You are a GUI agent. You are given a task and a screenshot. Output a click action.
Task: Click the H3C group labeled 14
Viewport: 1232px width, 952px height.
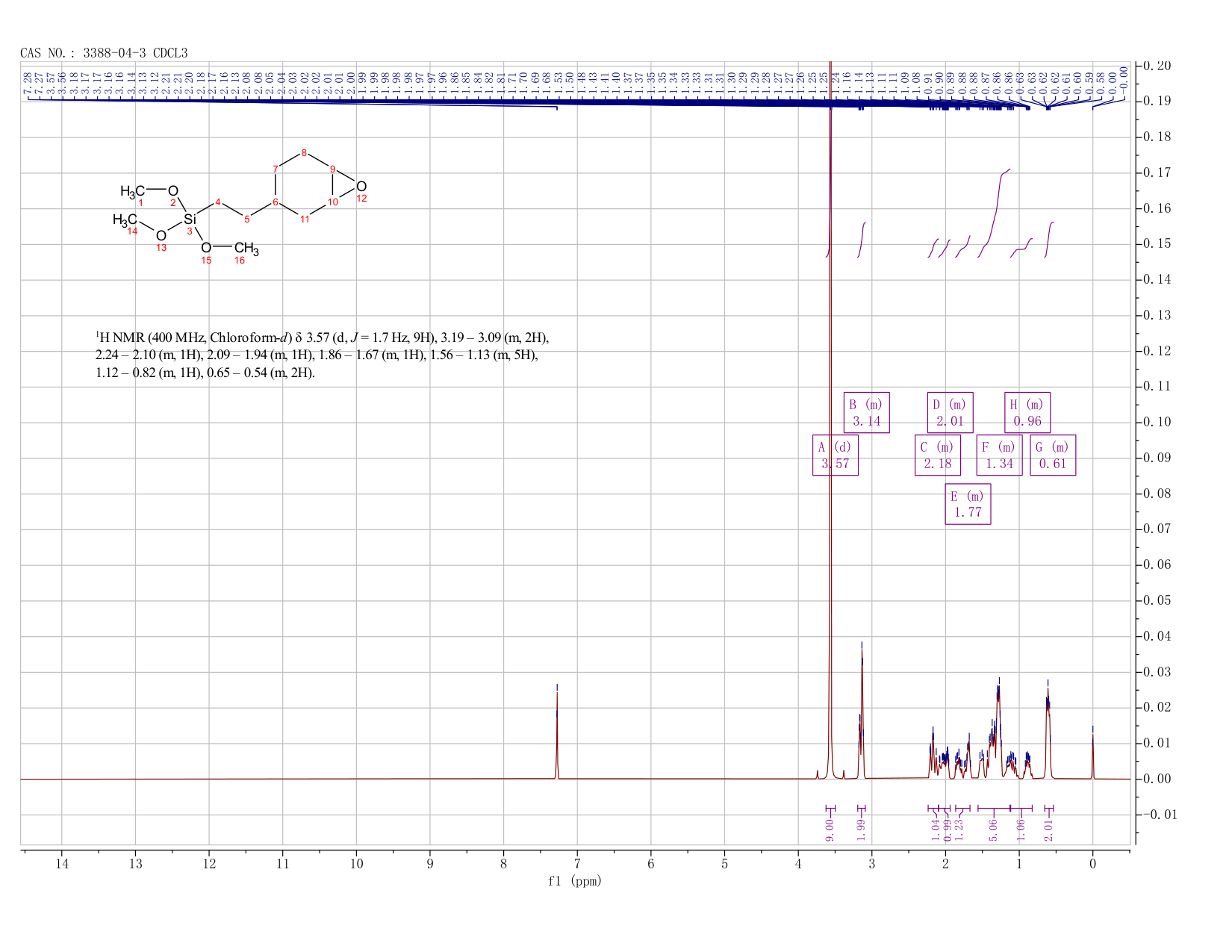[x=125, y=220]
